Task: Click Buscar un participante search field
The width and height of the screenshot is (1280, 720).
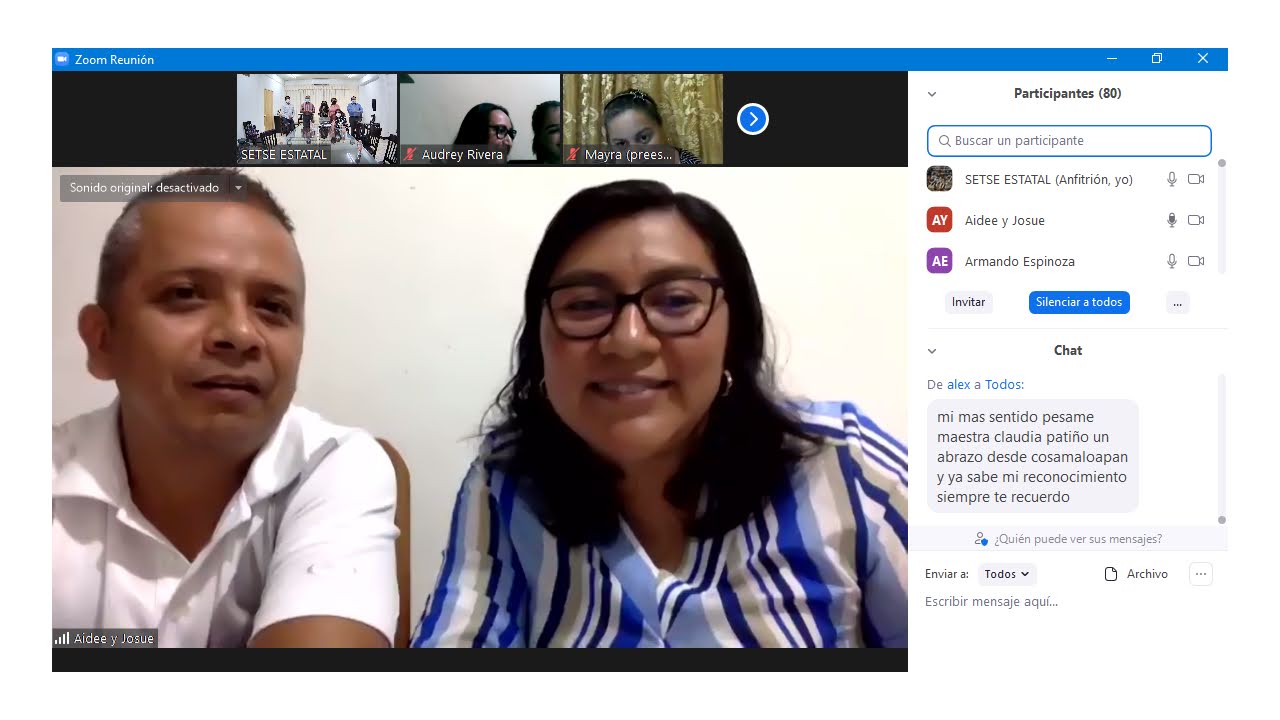Action: click(1069, 141)
